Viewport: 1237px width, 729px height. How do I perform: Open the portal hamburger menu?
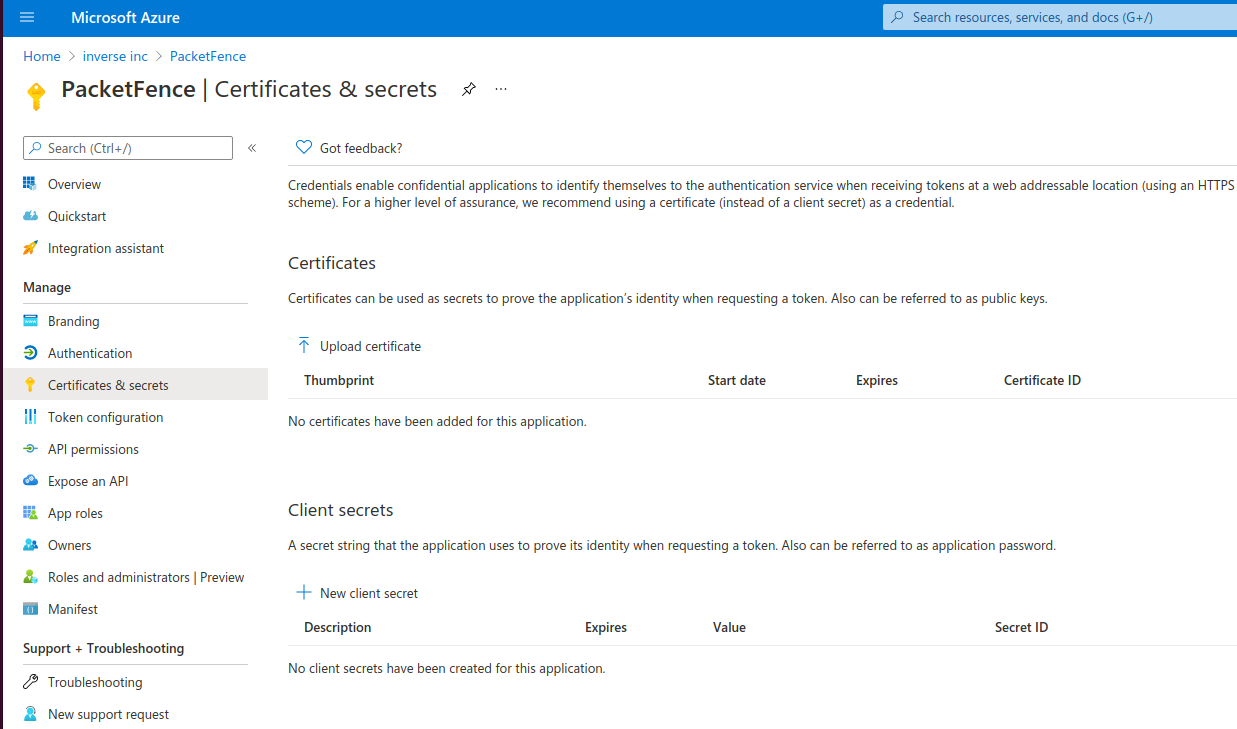point(27,17)
